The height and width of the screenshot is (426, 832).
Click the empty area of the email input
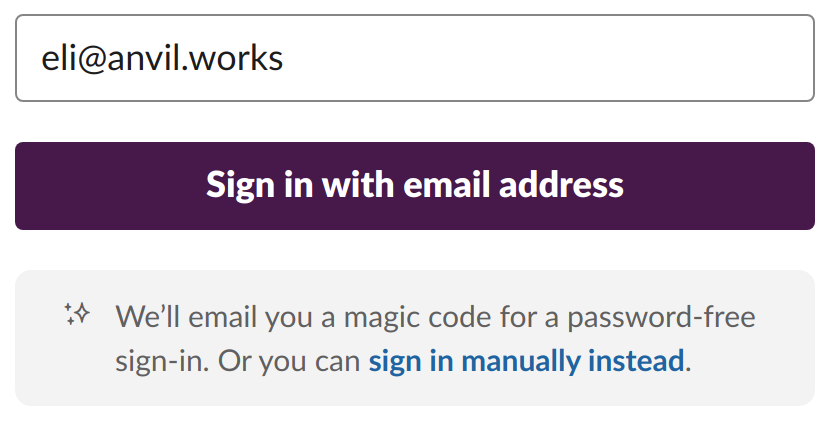547,58
